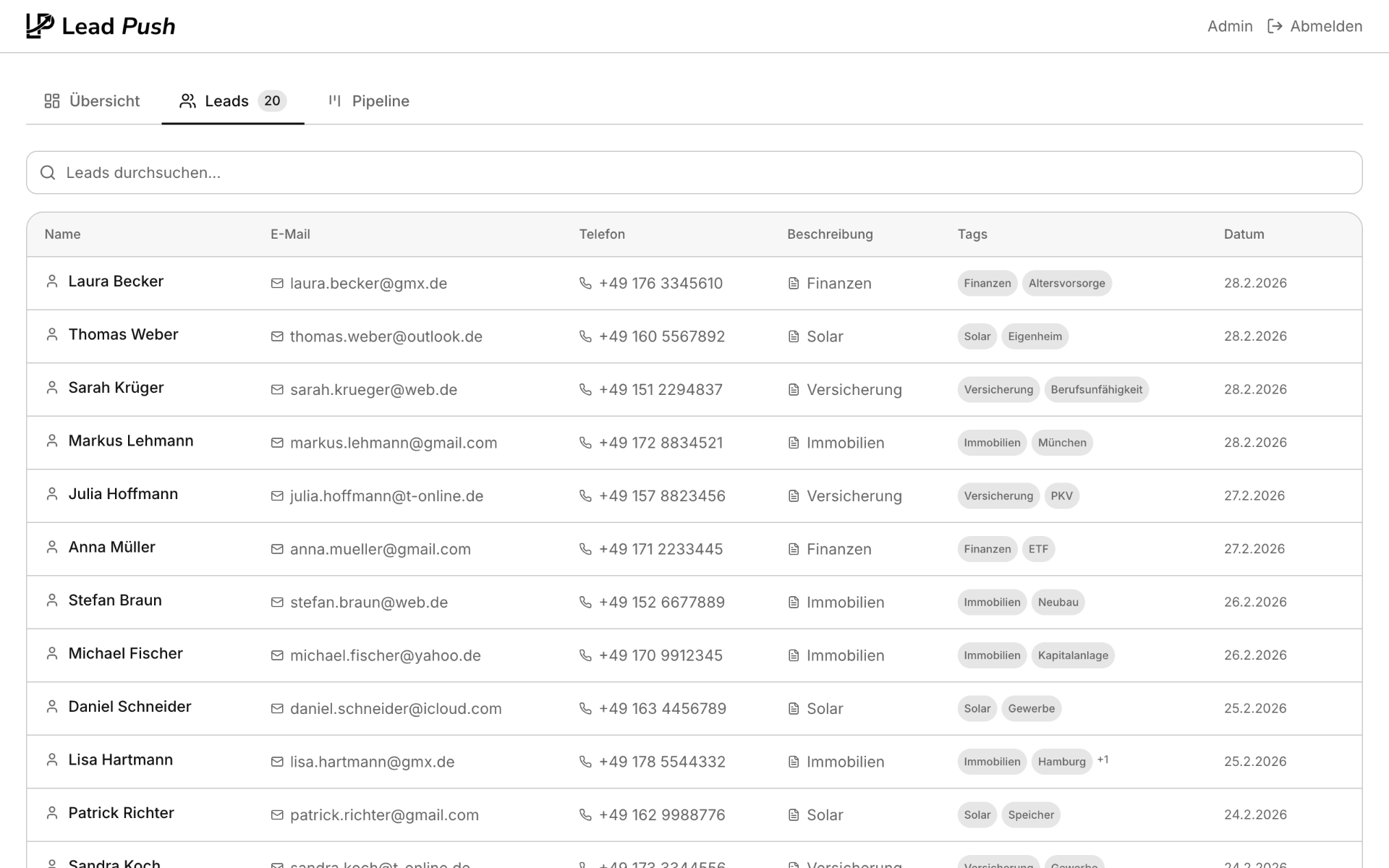Focus the Leads durchsuchen search field
This screenshot has height=868, width=1389.
tap(694, 172)
